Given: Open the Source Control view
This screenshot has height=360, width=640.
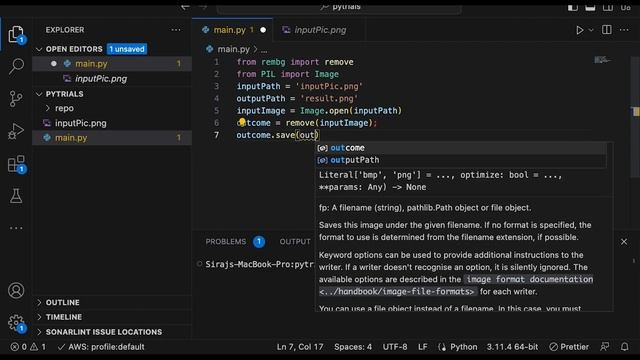Looking at the screenshot, I should point(16,99).
